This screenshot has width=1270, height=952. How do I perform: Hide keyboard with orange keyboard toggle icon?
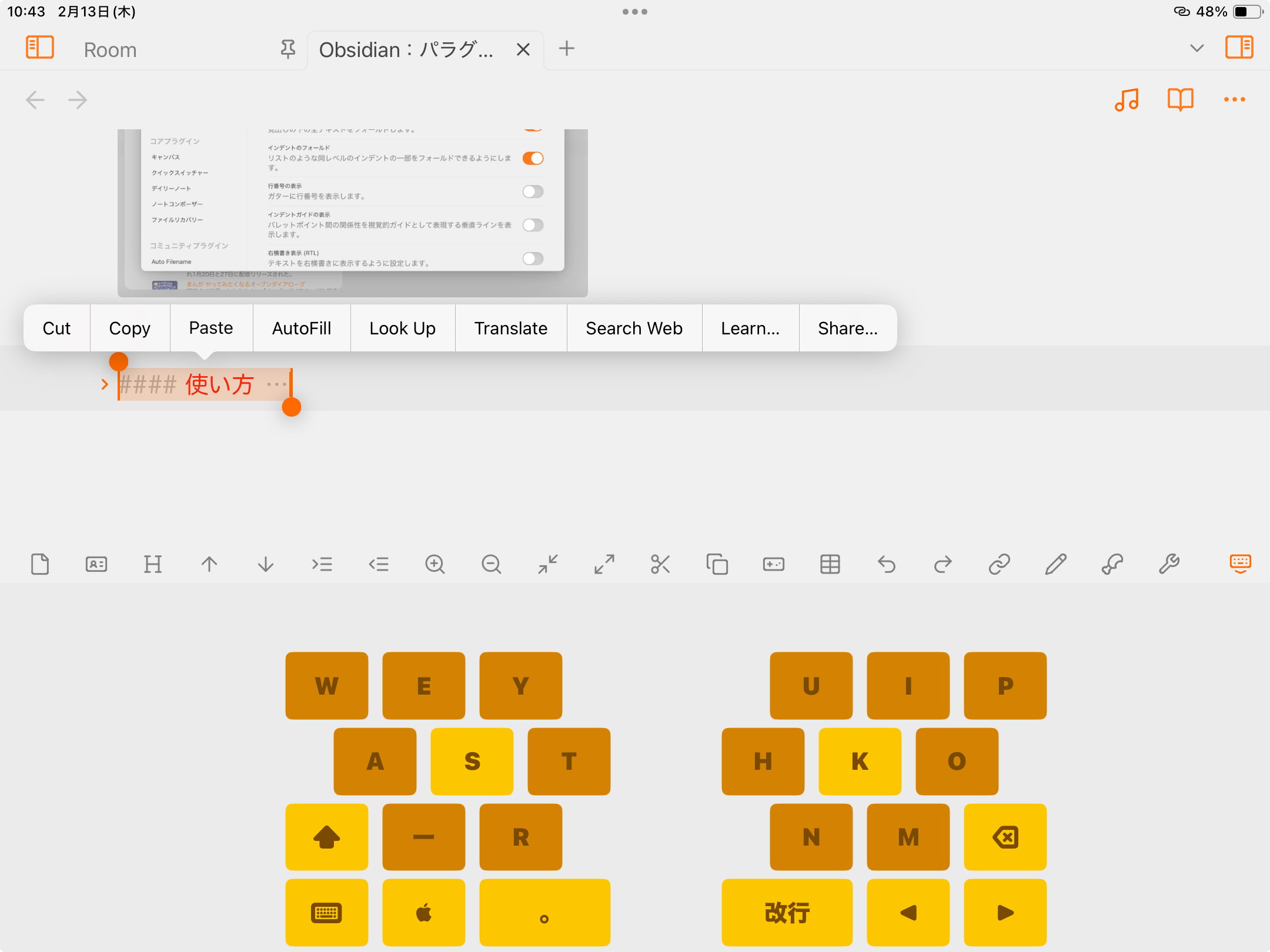click(1240, 563)
